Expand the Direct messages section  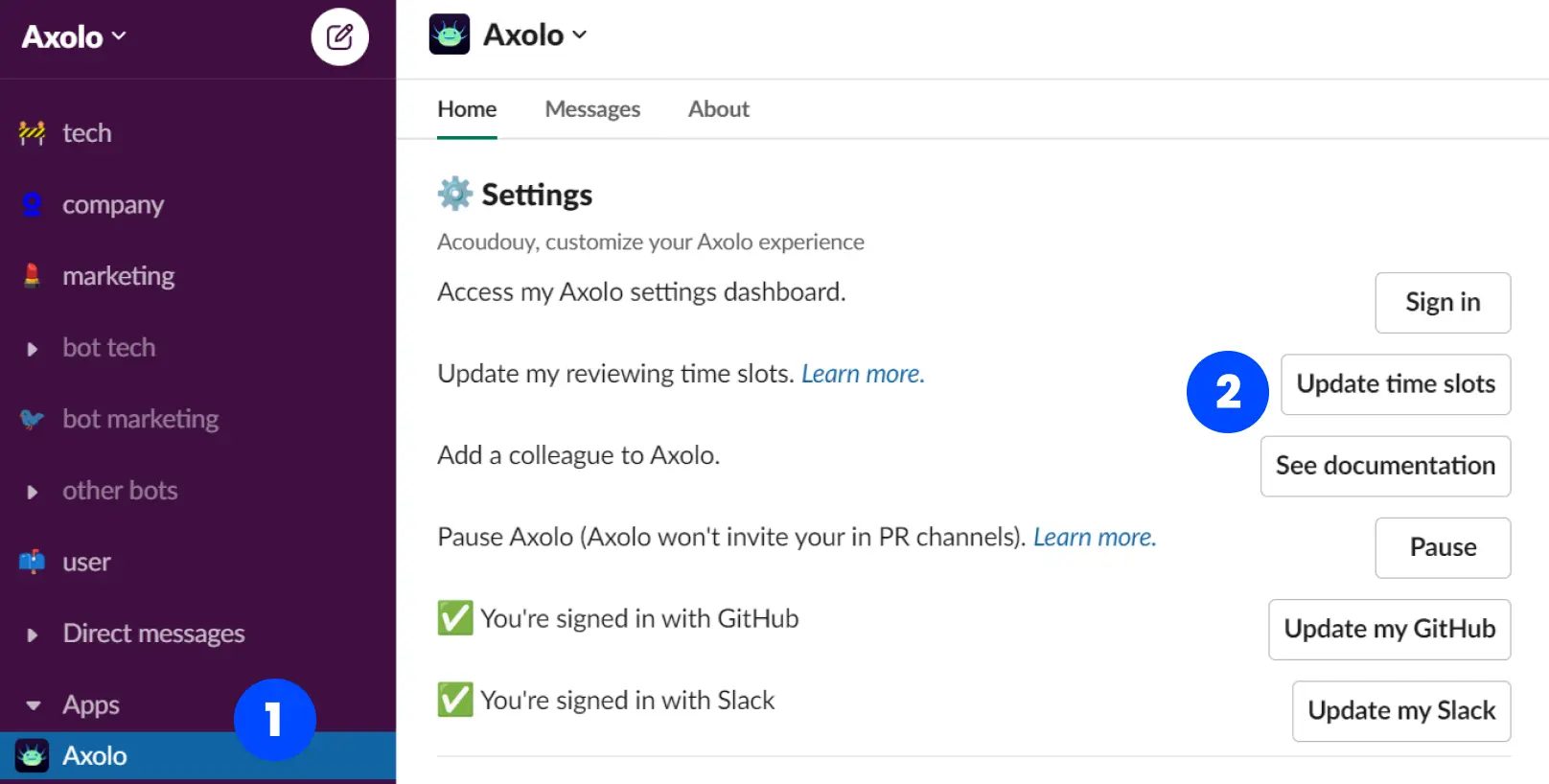click(x=33, y=634)
